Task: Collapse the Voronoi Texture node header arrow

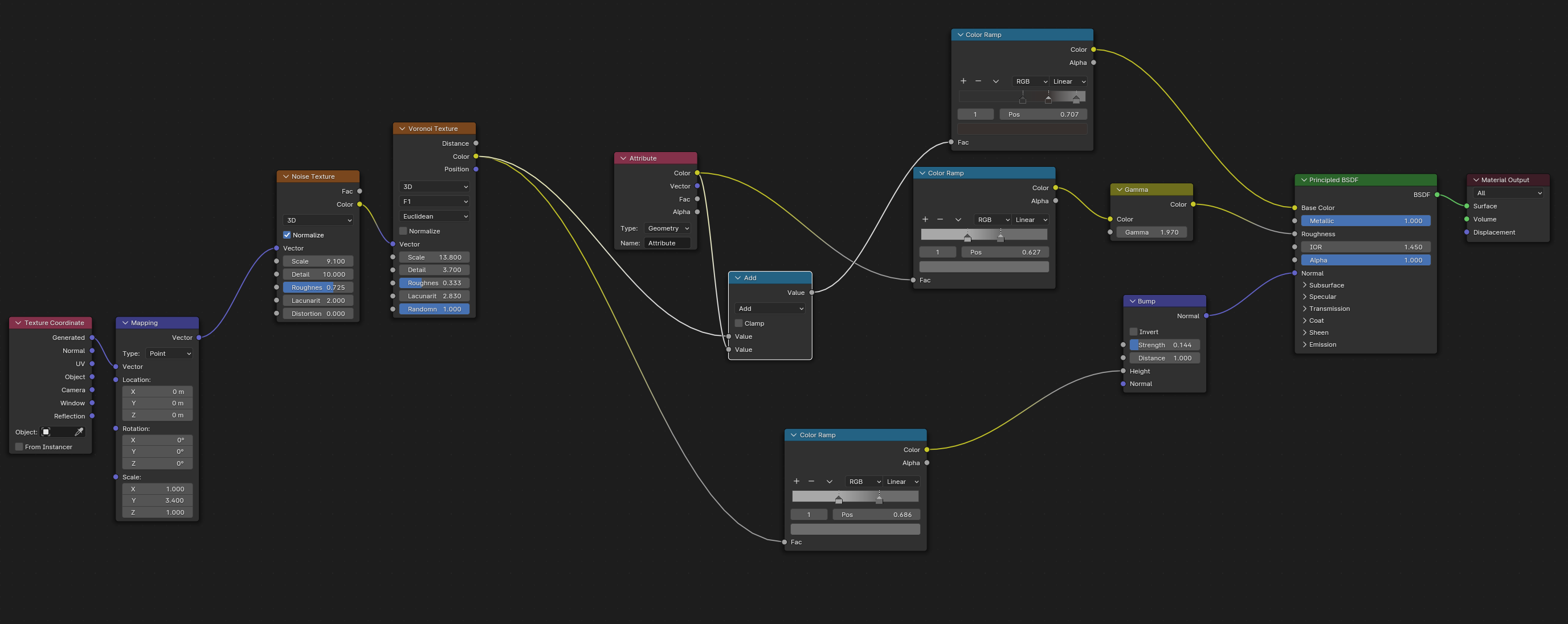Action: (x=402, y=128)
